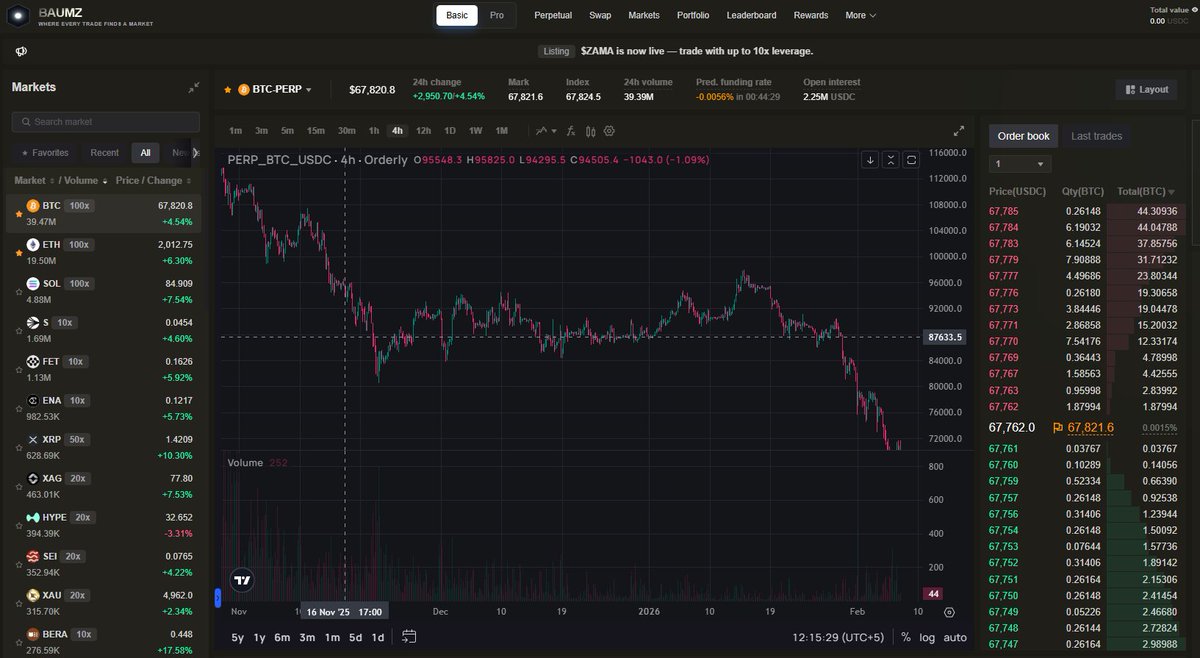Switch to Basic mode
This screenshot has height=658, width=1200.
[x=457, y=15]
